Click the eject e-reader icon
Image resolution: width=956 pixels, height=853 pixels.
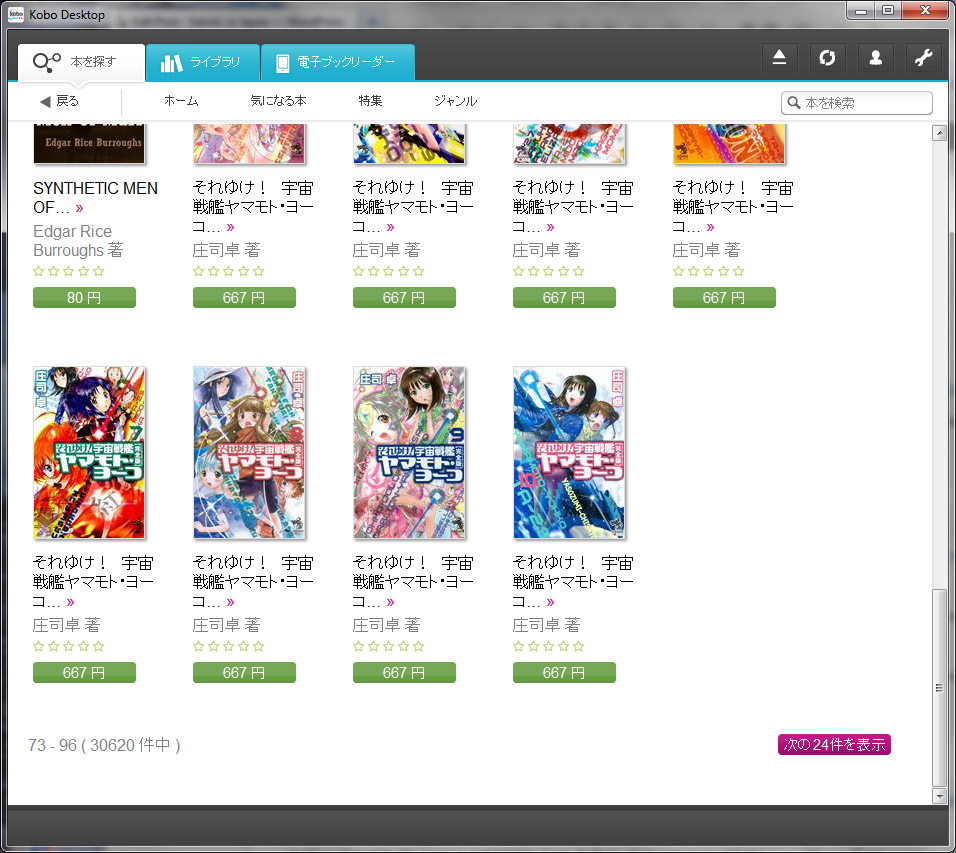tap(779, 58)
